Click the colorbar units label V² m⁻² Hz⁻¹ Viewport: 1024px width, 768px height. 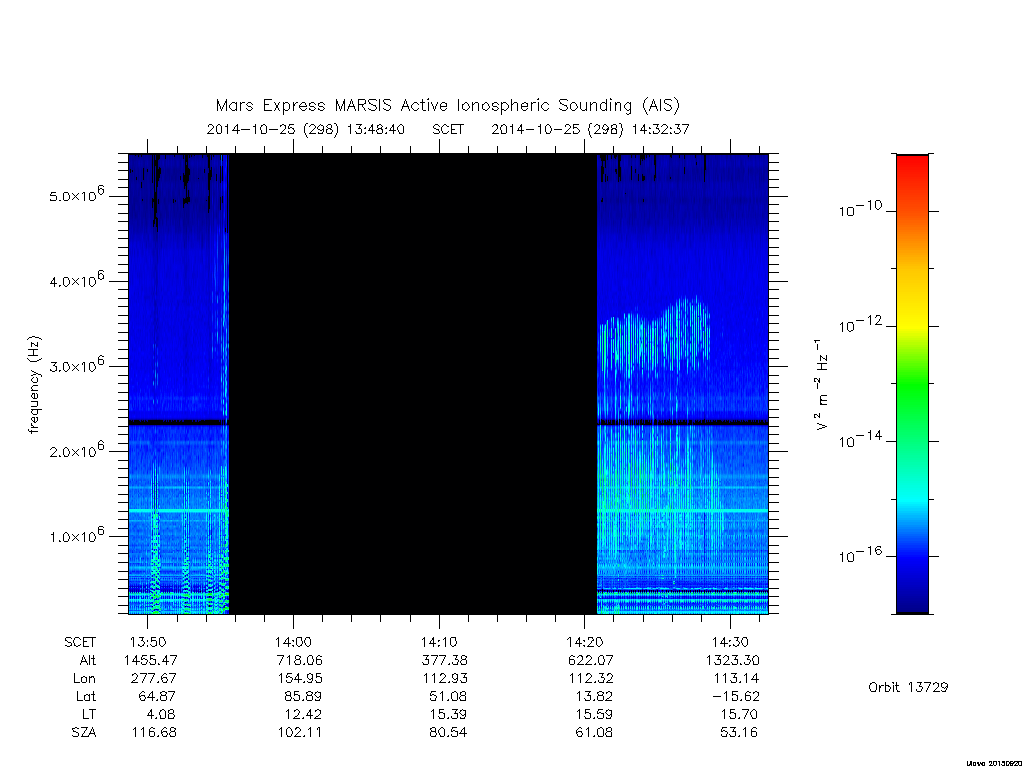822,384
